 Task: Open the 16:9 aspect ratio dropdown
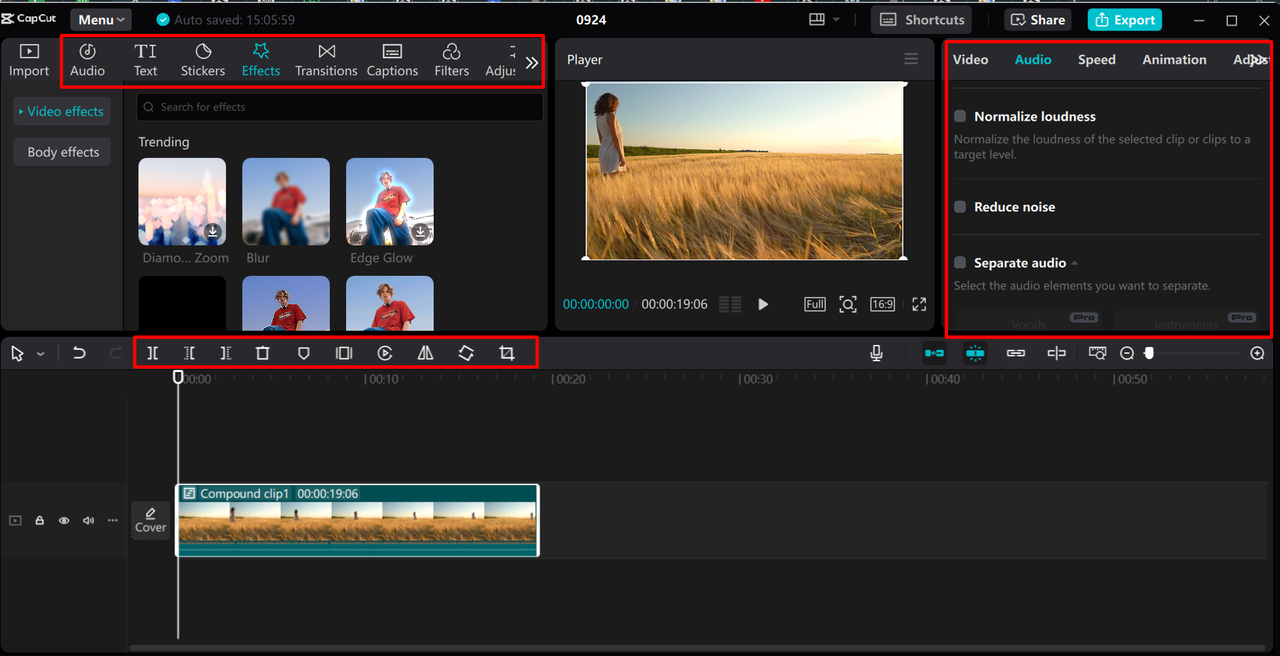pyautogui.click(x=882, y=304)
